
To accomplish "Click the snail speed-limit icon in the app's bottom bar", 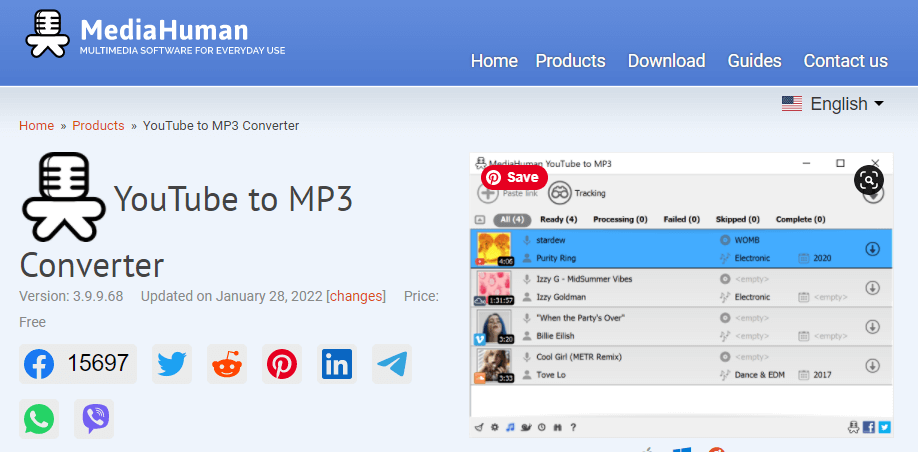I will coord(526,427).
